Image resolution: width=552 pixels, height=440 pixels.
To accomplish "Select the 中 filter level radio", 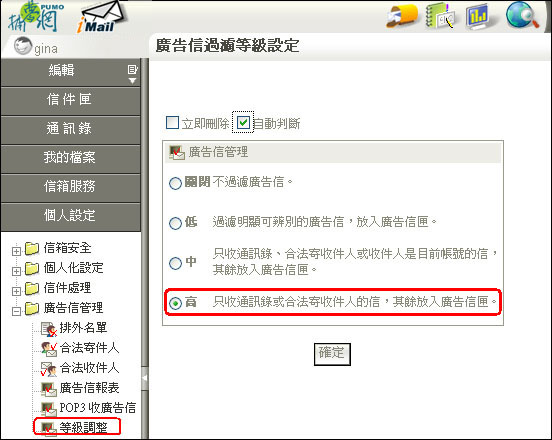I will point(175,263).
